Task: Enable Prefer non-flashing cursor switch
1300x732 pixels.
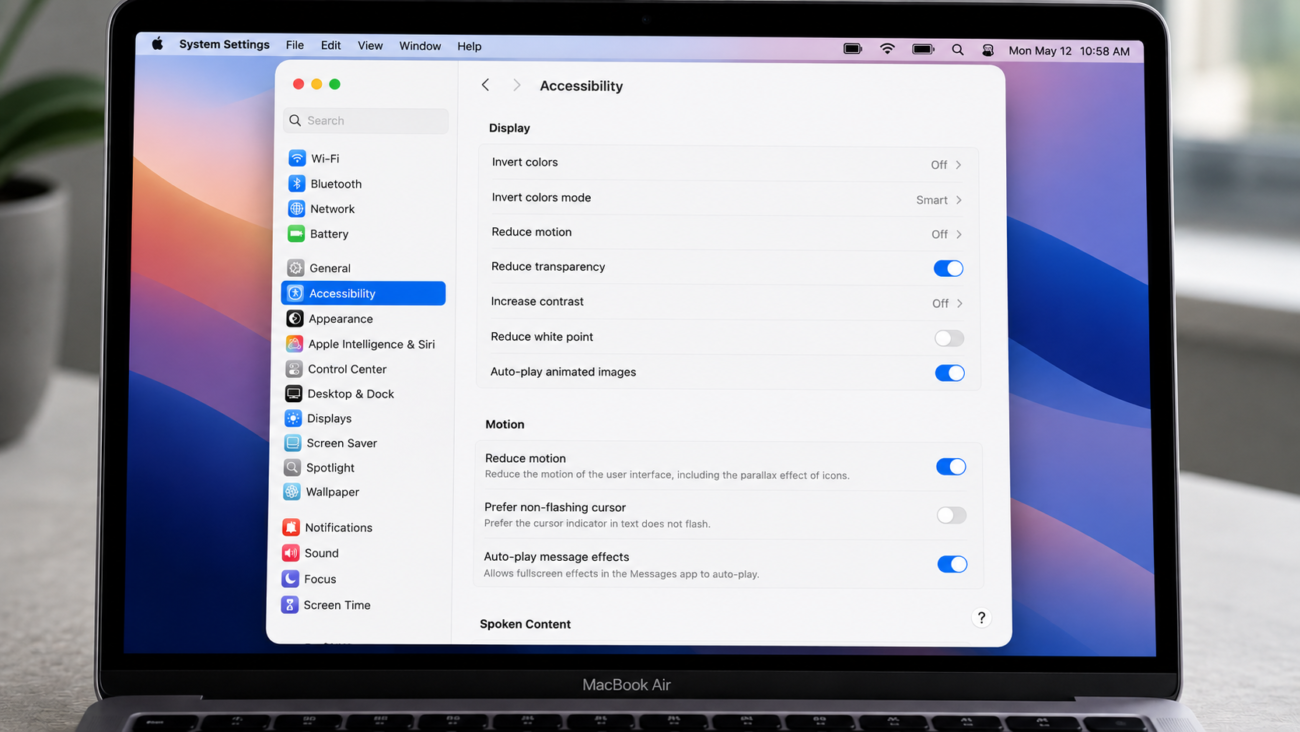Action: [x=952, y=516]
